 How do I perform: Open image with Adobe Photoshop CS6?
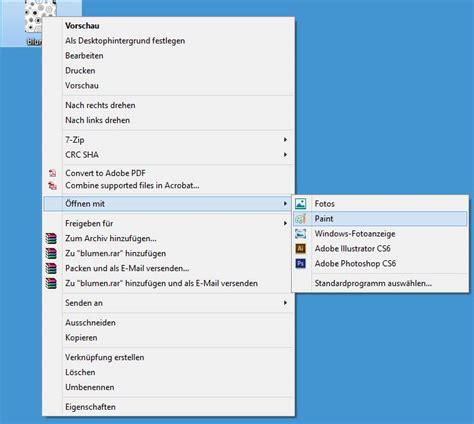[380, 263]
